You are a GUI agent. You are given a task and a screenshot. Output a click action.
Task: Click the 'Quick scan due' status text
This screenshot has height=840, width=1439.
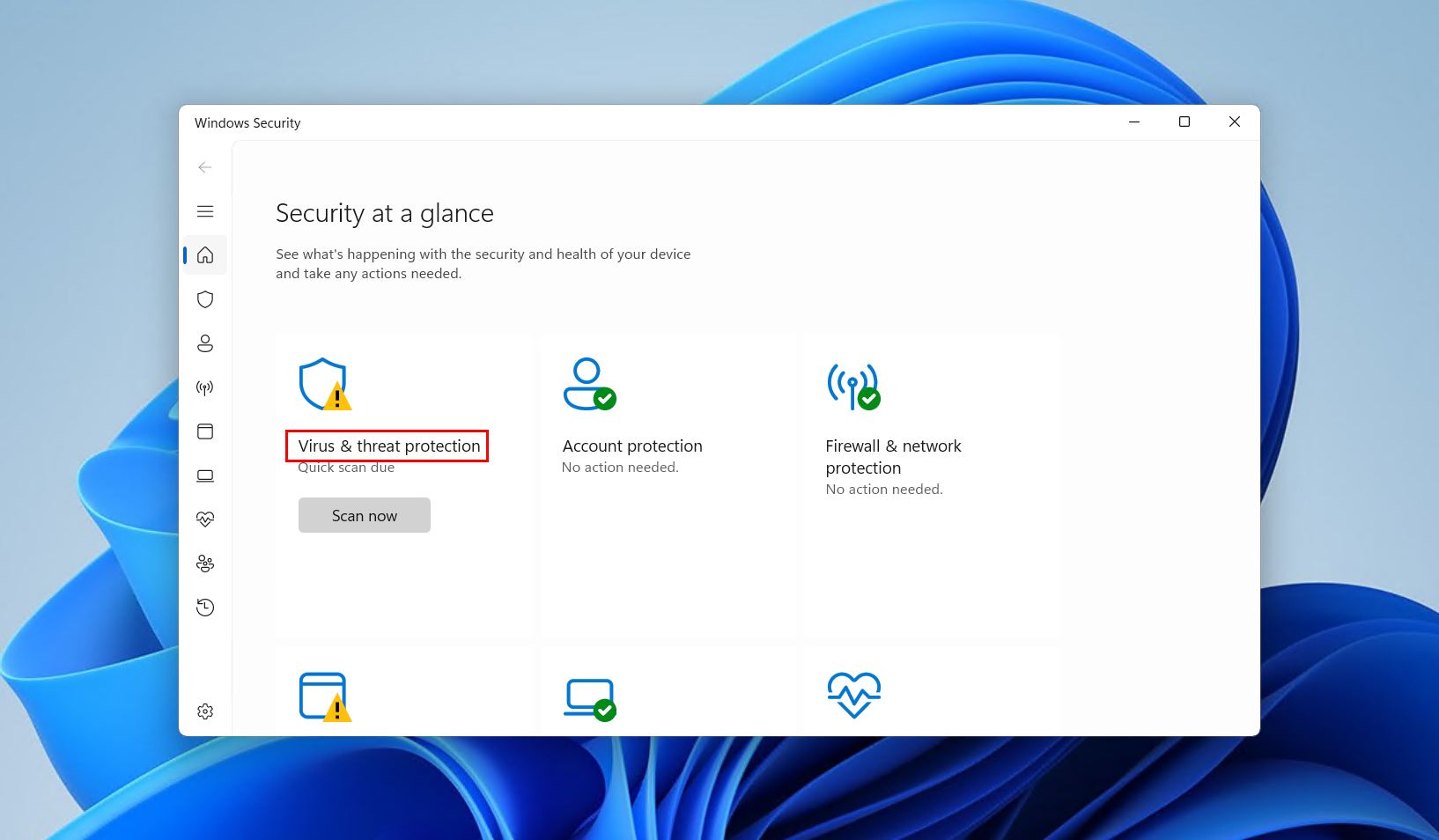[x=346, y=468]
